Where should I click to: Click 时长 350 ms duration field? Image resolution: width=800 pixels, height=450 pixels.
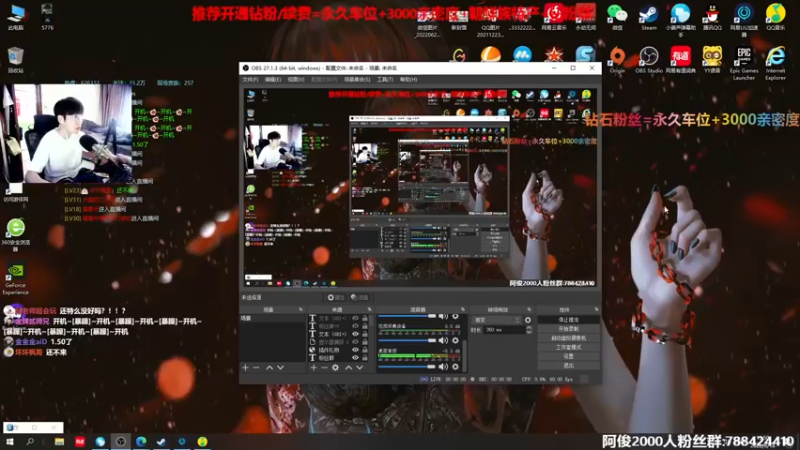point(504,330)
